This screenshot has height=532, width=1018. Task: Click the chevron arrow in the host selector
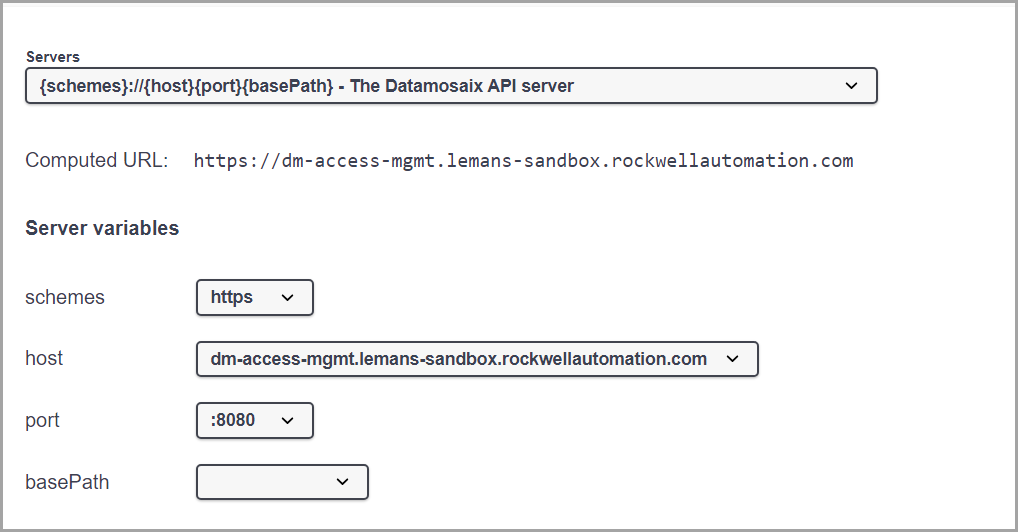pyautogui.click(x=732, y=359)
